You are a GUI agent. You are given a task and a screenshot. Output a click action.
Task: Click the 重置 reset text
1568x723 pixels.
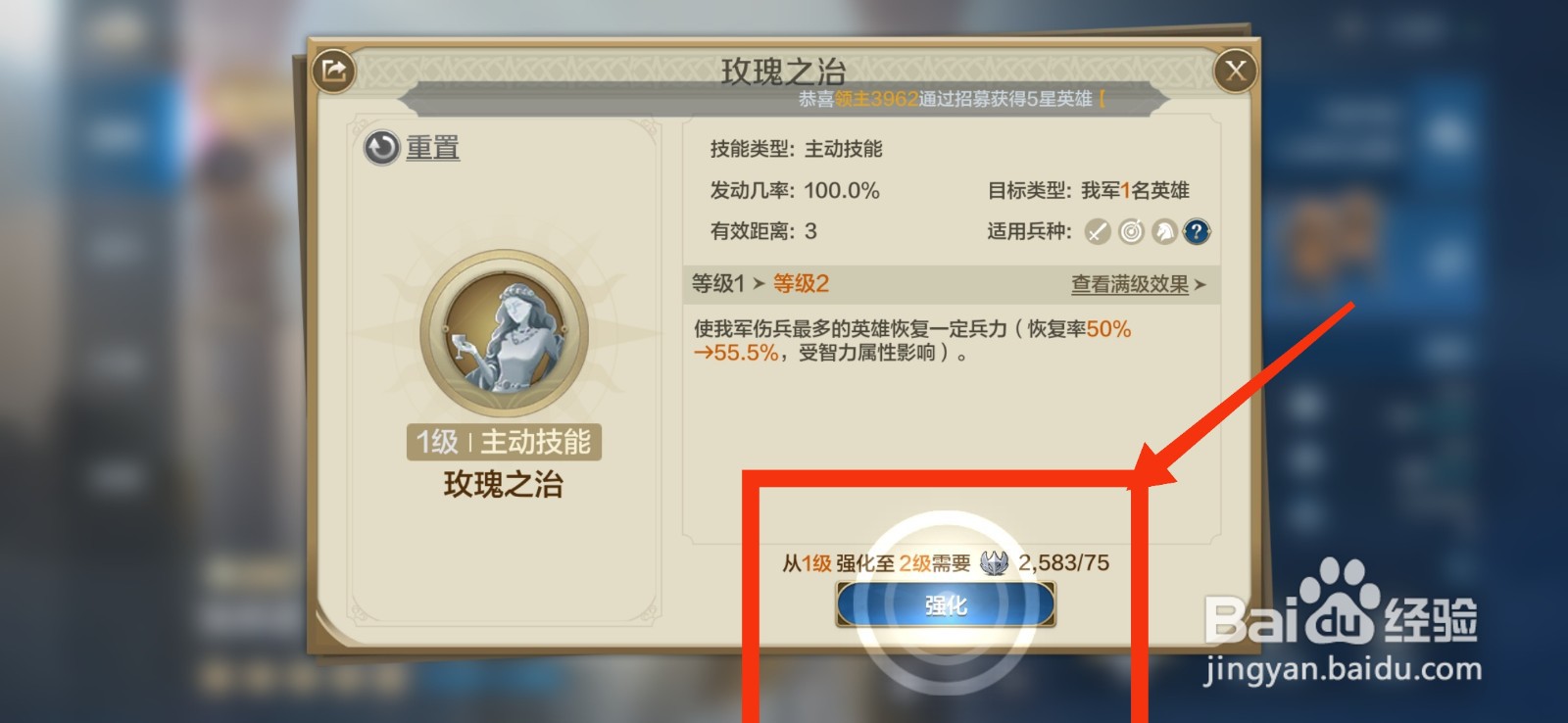pos(433,148)
